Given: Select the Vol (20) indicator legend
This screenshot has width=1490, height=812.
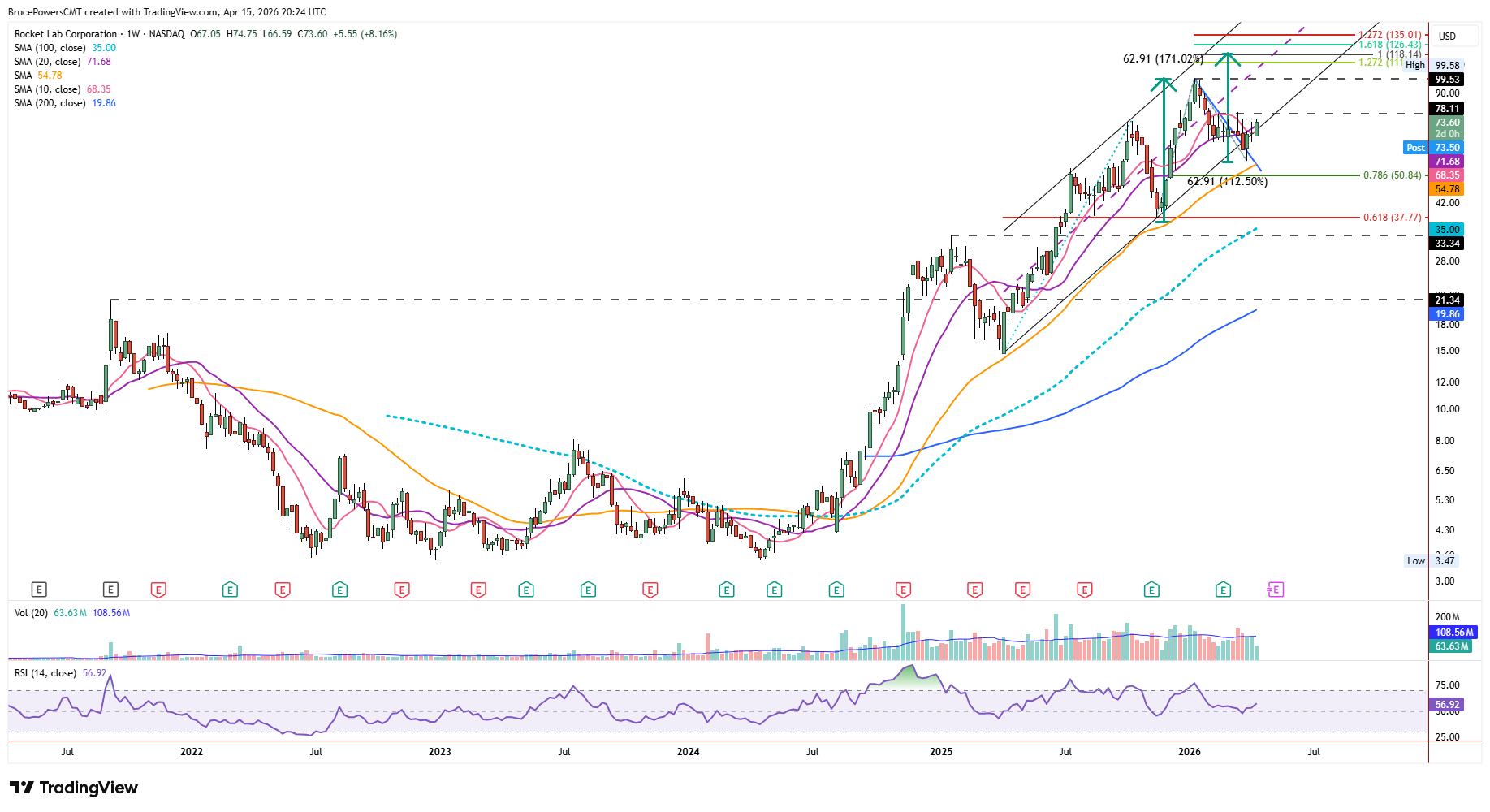Looking at the screenshot, I should pyautogui.click(x=72, y=613).
